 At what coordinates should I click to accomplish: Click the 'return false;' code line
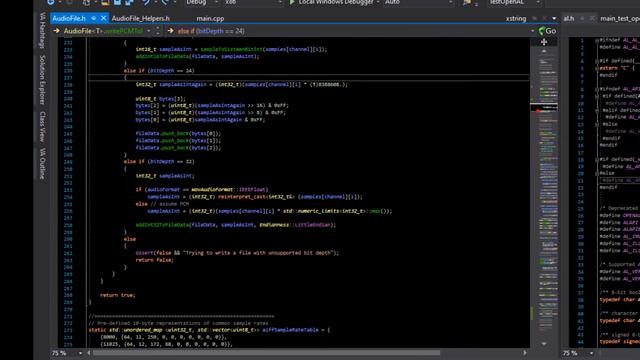point(154,260)
